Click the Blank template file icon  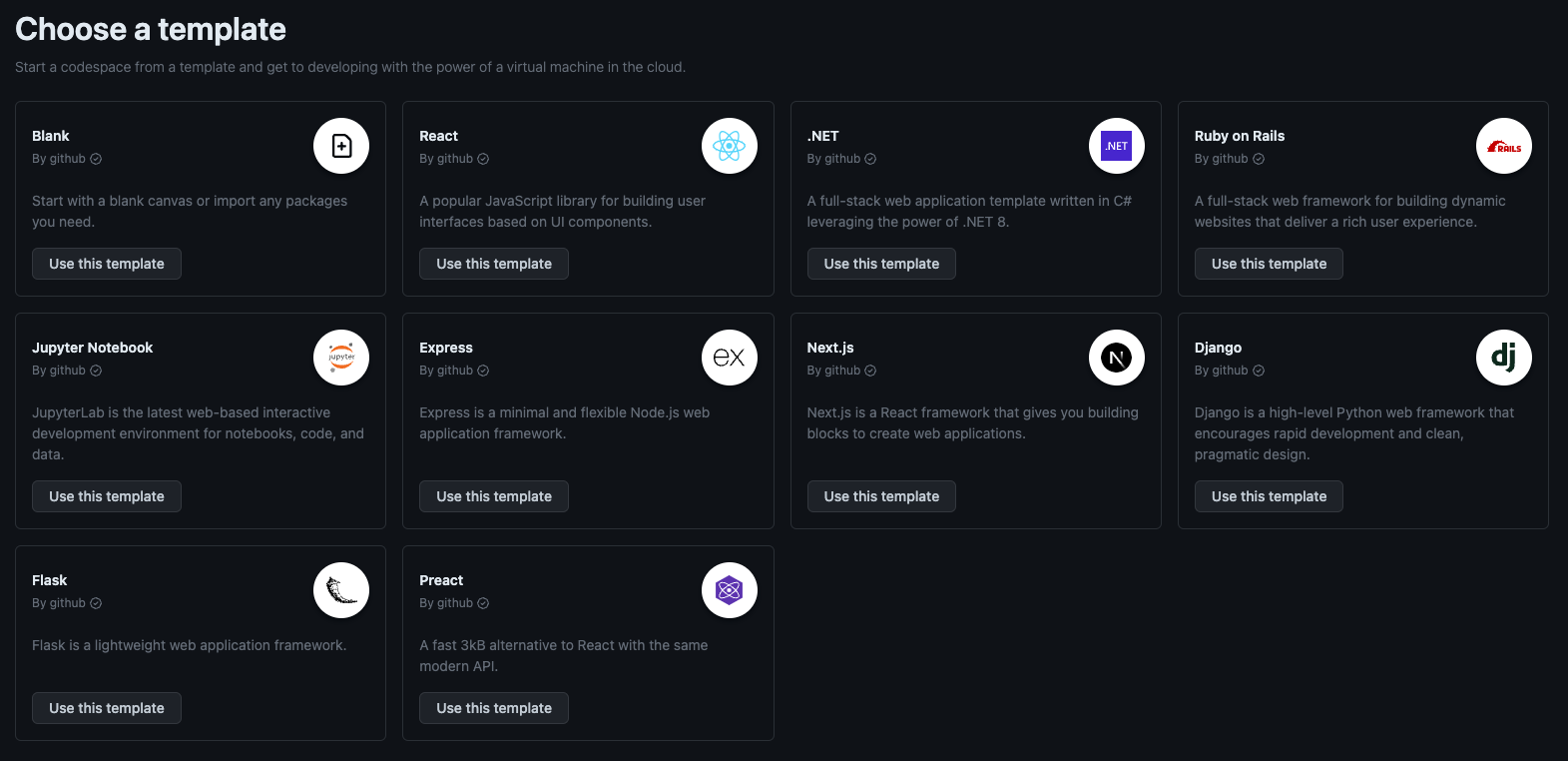(341, 146)
